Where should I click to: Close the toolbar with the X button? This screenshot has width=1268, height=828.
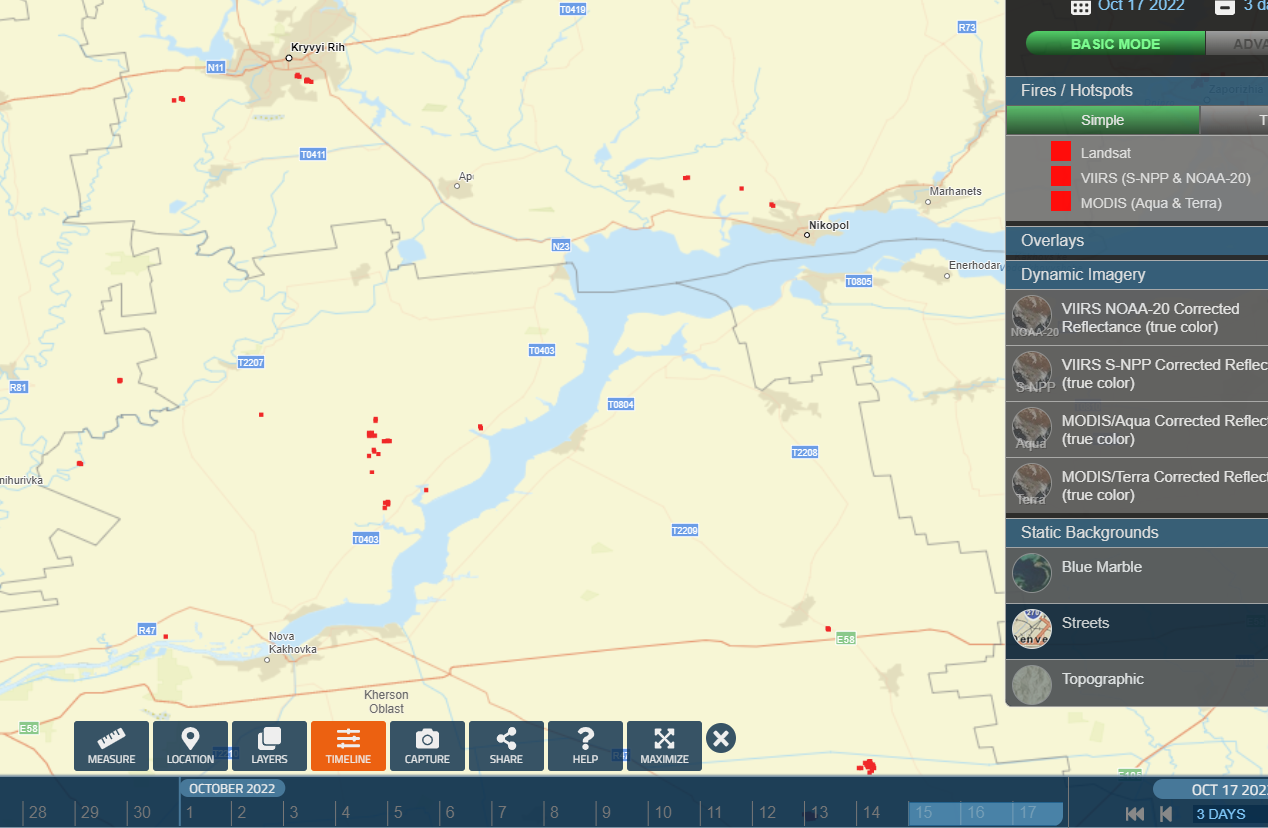[721, 739]
